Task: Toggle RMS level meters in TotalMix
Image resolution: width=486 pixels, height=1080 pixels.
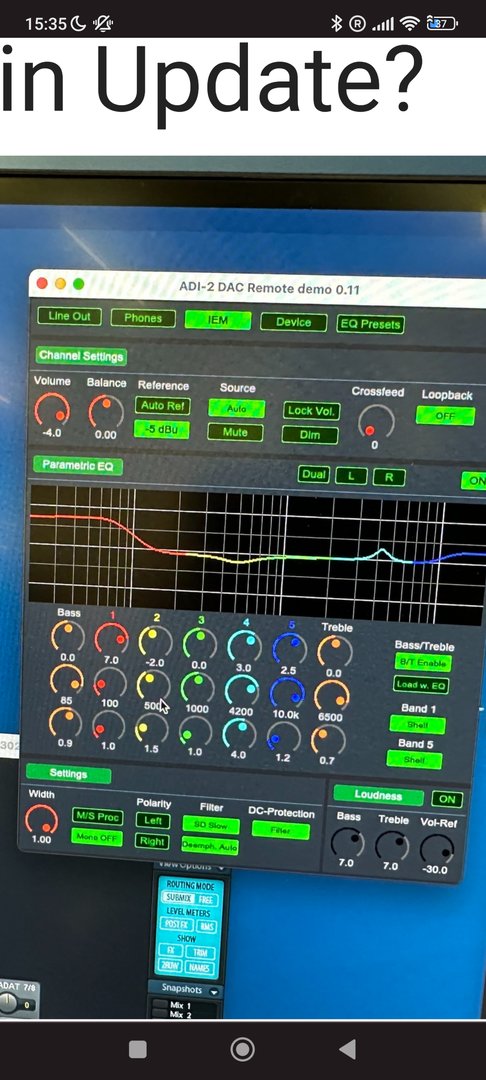Action: [x=207, y=926]
